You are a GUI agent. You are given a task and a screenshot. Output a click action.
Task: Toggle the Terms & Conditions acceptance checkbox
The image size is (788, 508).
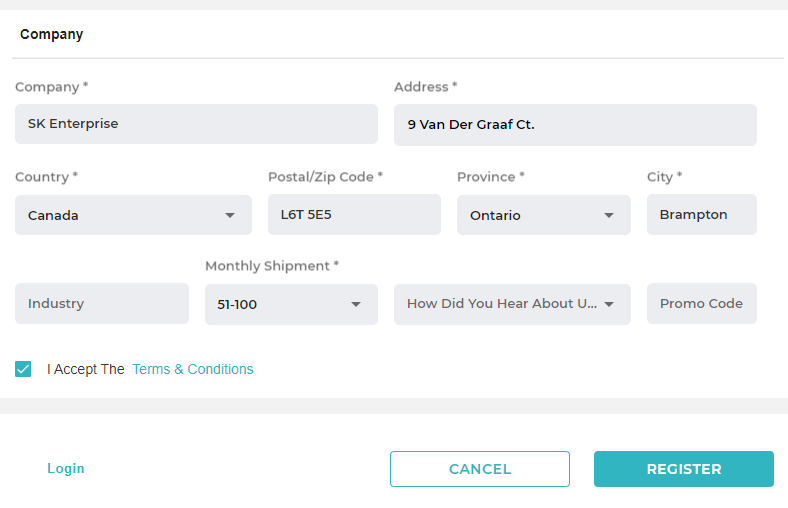(x=23, y=369)
